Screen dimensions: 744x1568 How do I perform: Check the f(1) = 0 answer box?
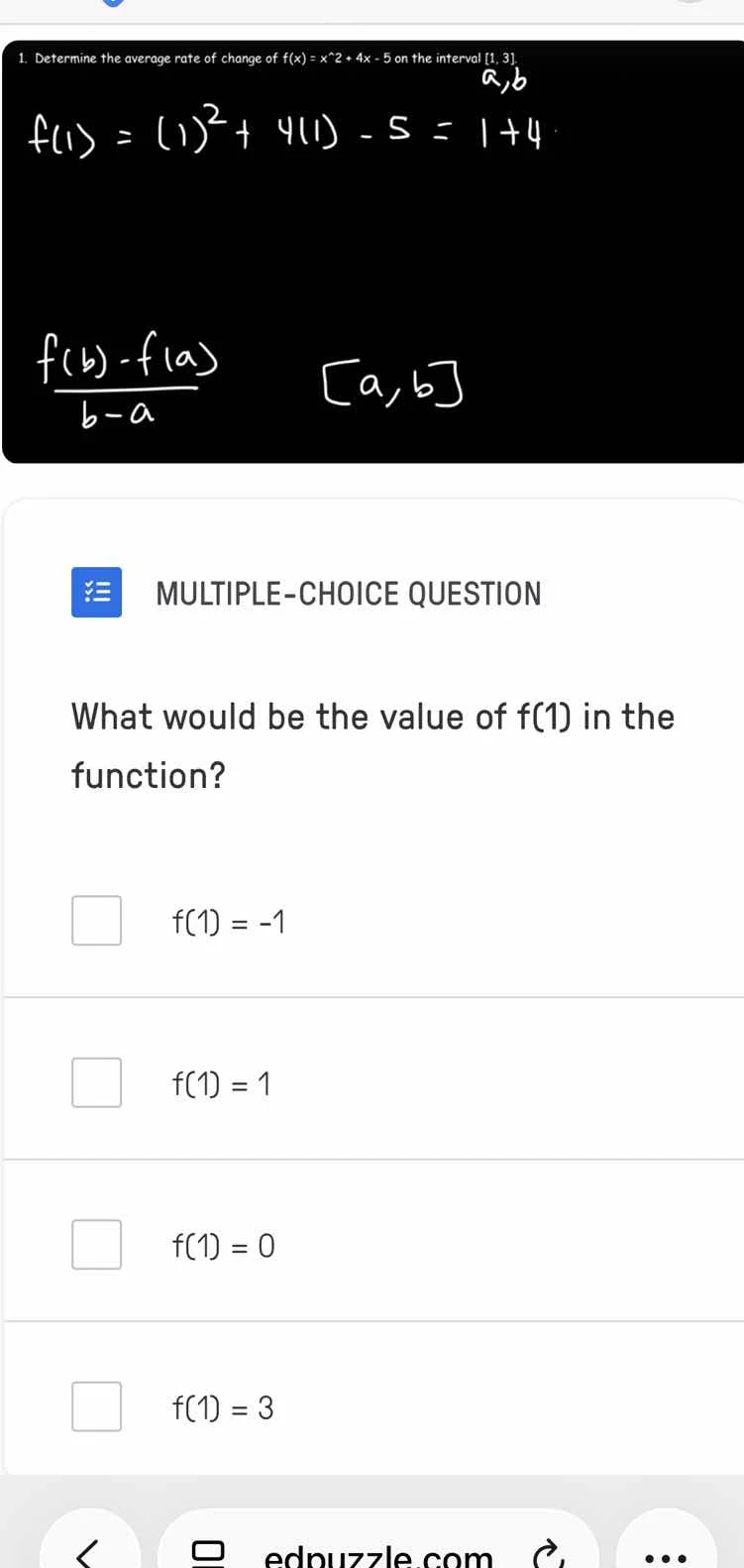[96, 1244]
